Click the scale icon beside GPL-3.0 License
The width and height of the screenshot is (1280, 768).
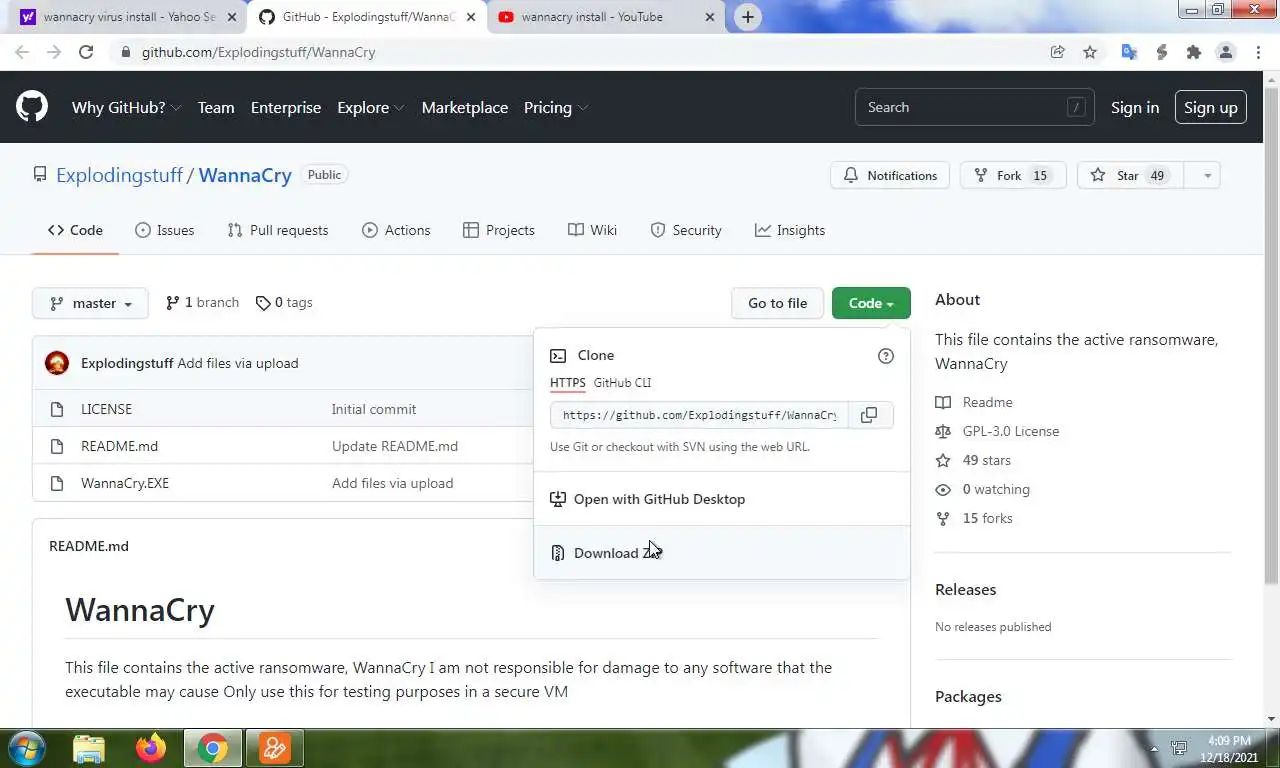(943, 432)
